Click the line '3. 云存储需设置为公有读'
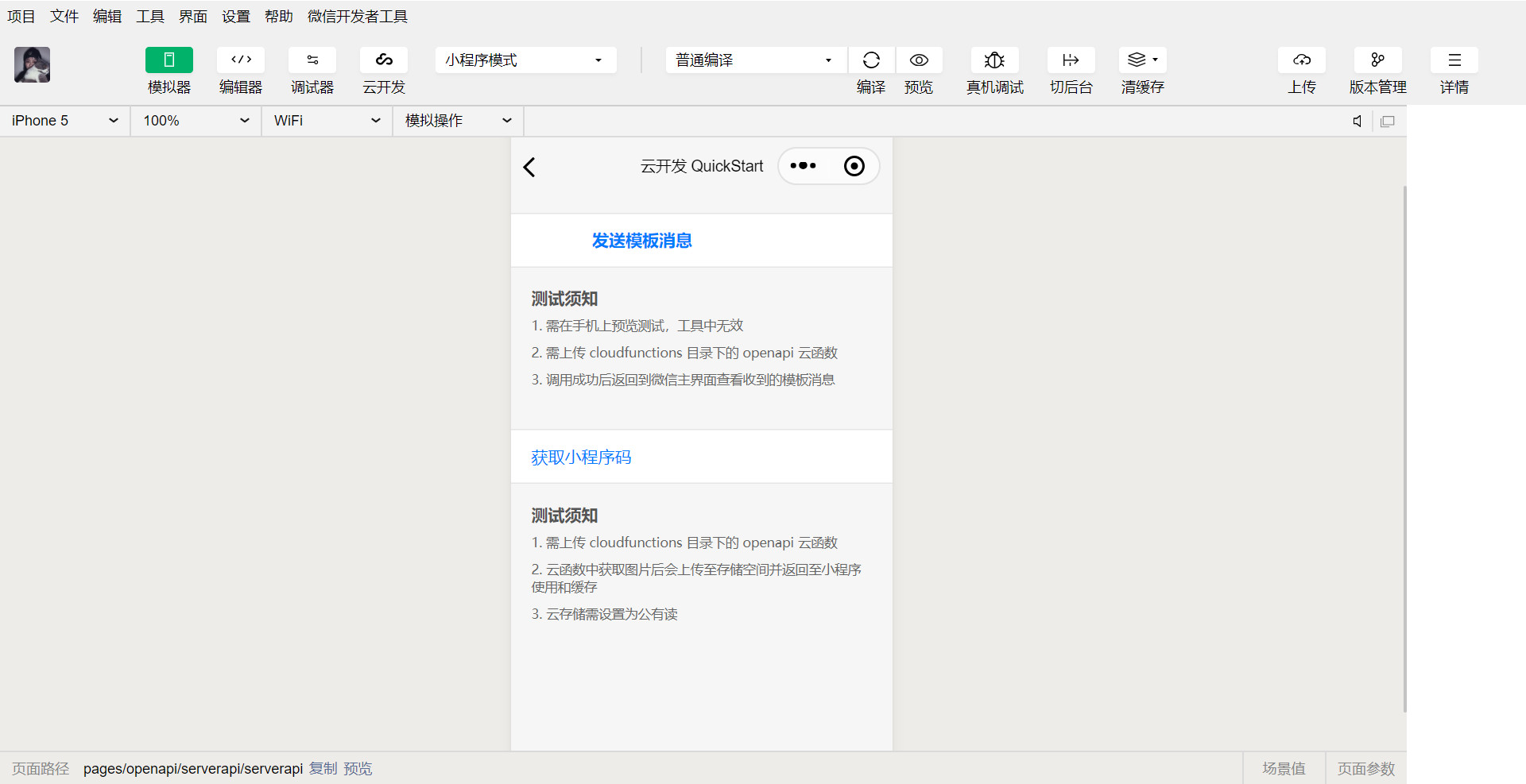The image size is (1526, 784). tap(605, 614)
